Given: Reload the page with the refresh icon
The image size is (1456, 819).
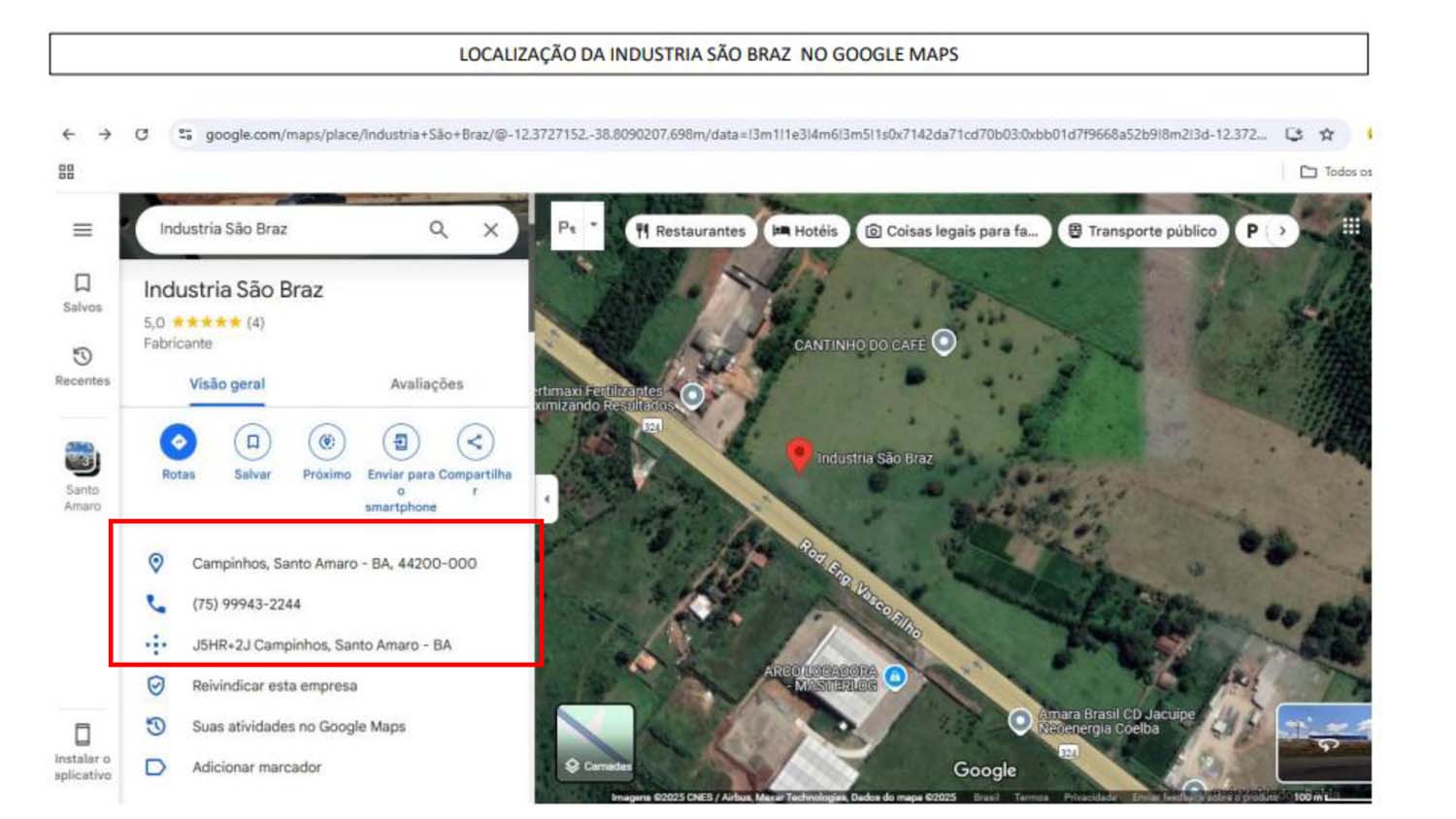Looking at the screenshot, I should coord(142,134).
